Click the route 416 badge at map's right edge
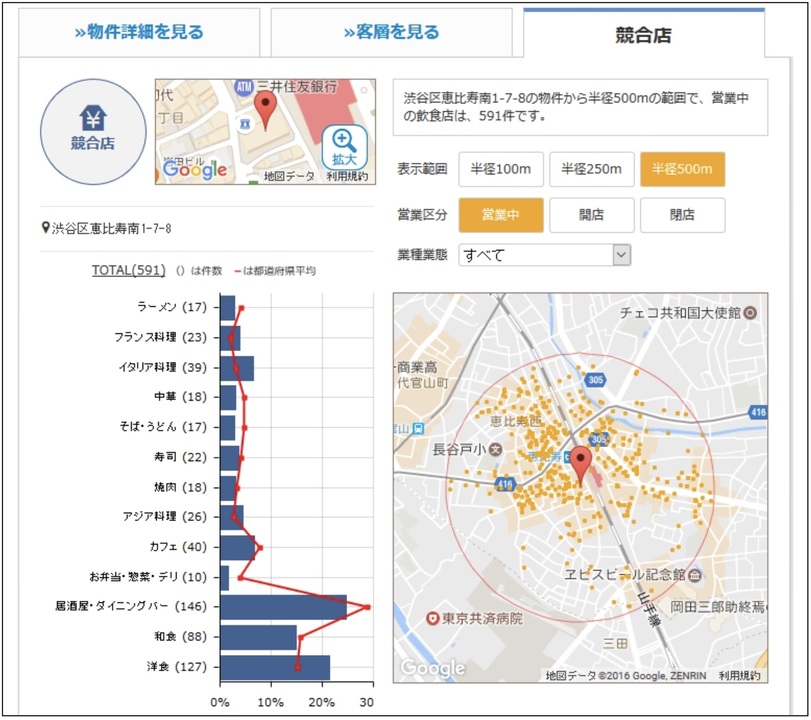Viewport: 811px width, 720px height. click(758, 412)
